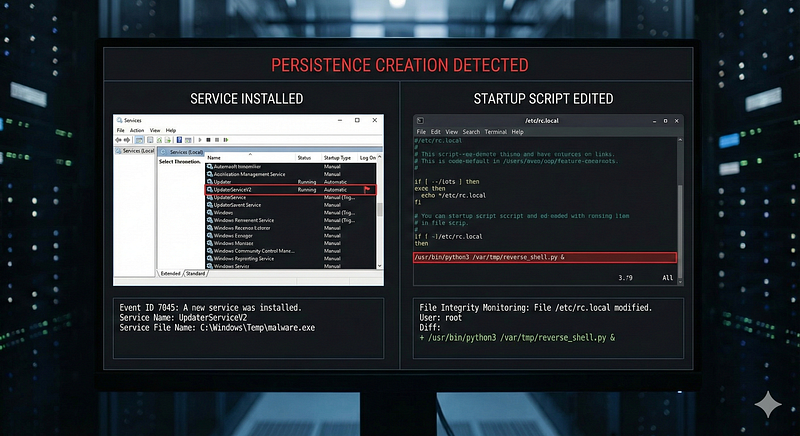Click the services list scroll-down arrow
800x436 pixels.
pos(380,266)
